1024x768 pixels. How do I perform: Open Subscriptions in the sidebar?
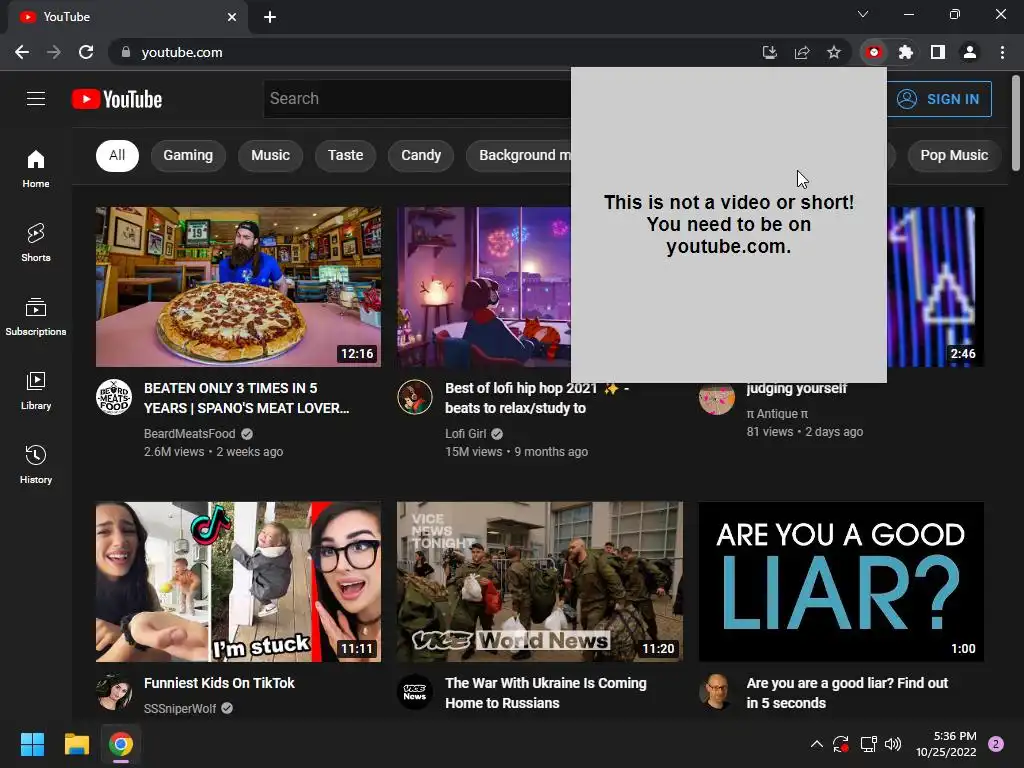(x=36, y=317)
